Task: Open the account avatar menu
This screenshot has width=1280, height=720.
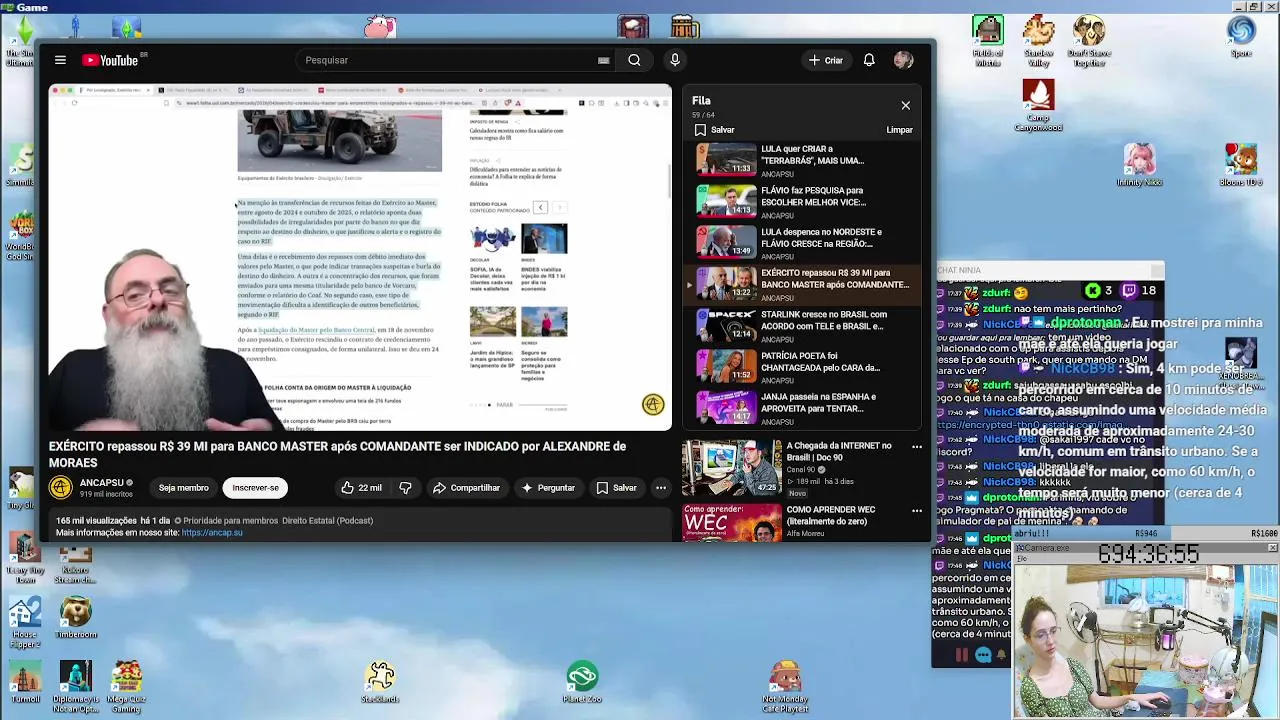Action: [x=904, y=60]
